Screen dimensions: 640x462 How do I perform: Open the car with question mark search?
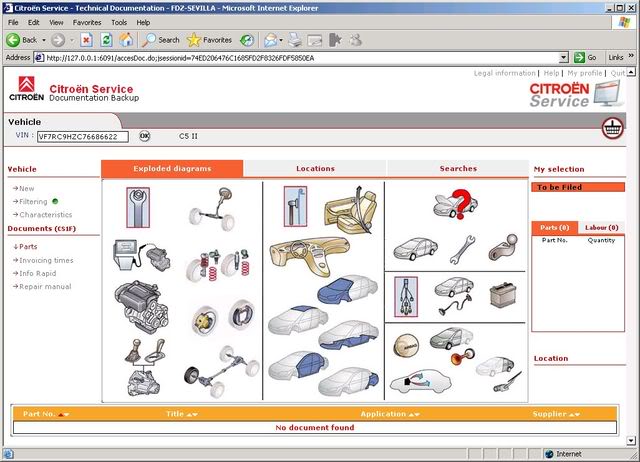(455, 204)
